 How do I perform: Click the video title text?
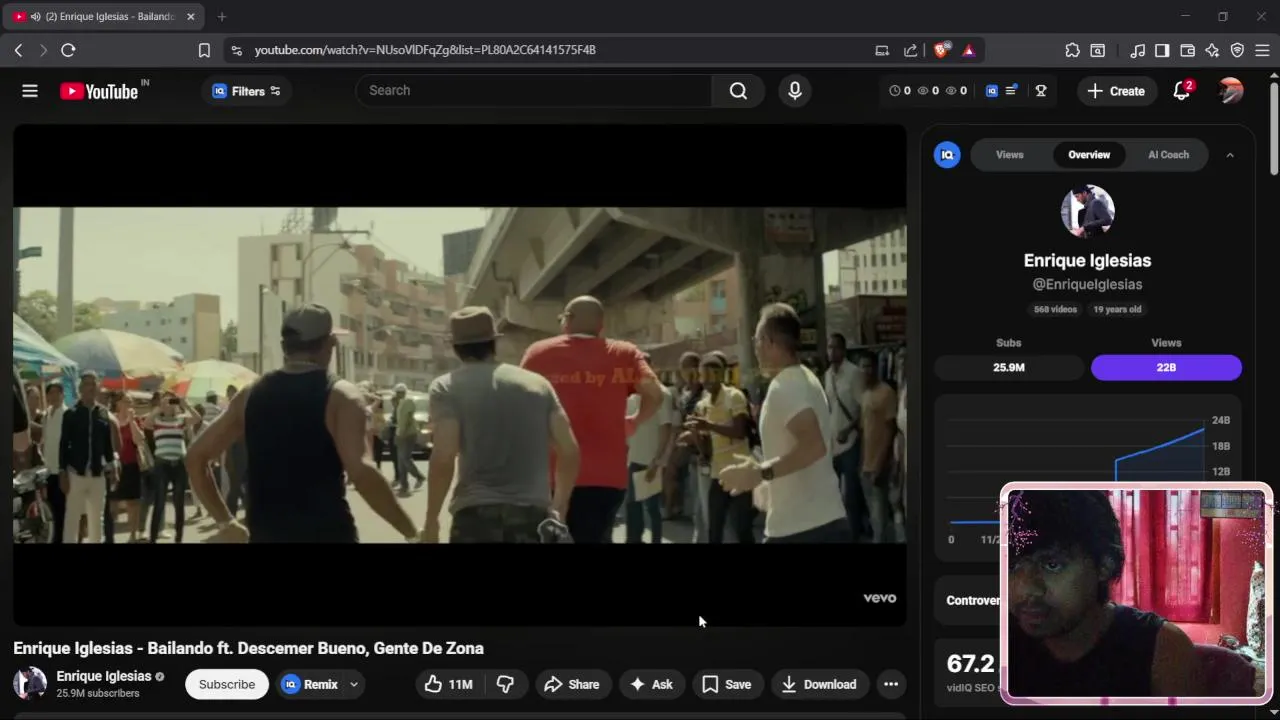pyautogui.click(x=248, y=648)
